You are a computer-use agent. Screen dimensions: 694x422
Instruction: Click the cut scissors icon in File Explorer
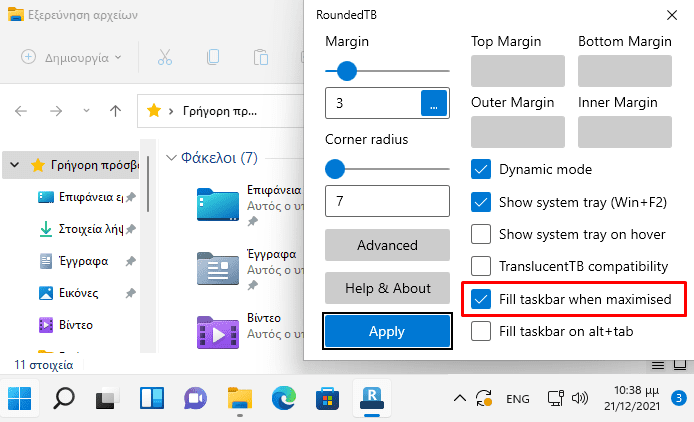click(x=165, y=58)
